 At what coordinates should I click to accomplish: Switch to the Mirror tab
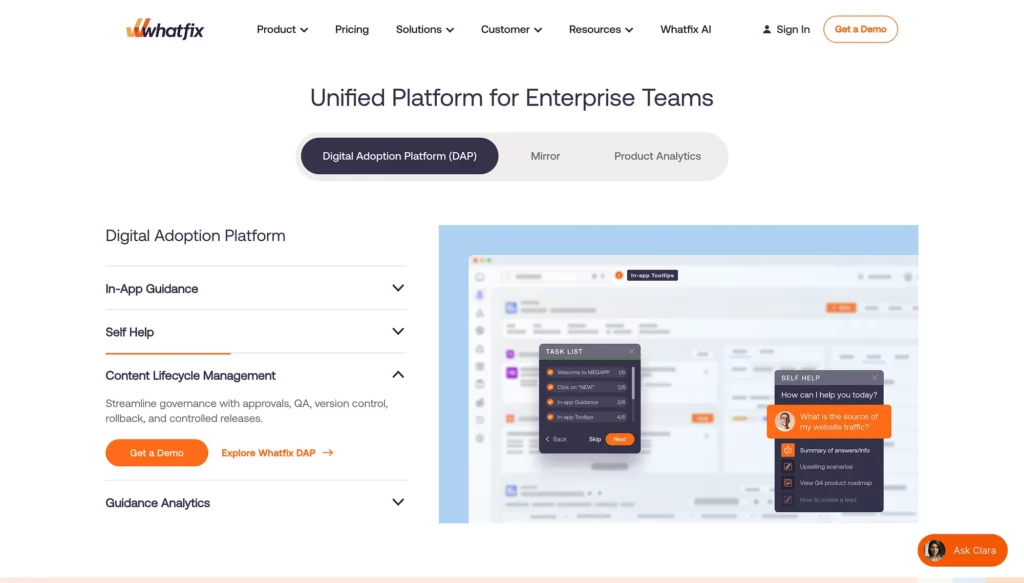(x=545, y=156)
